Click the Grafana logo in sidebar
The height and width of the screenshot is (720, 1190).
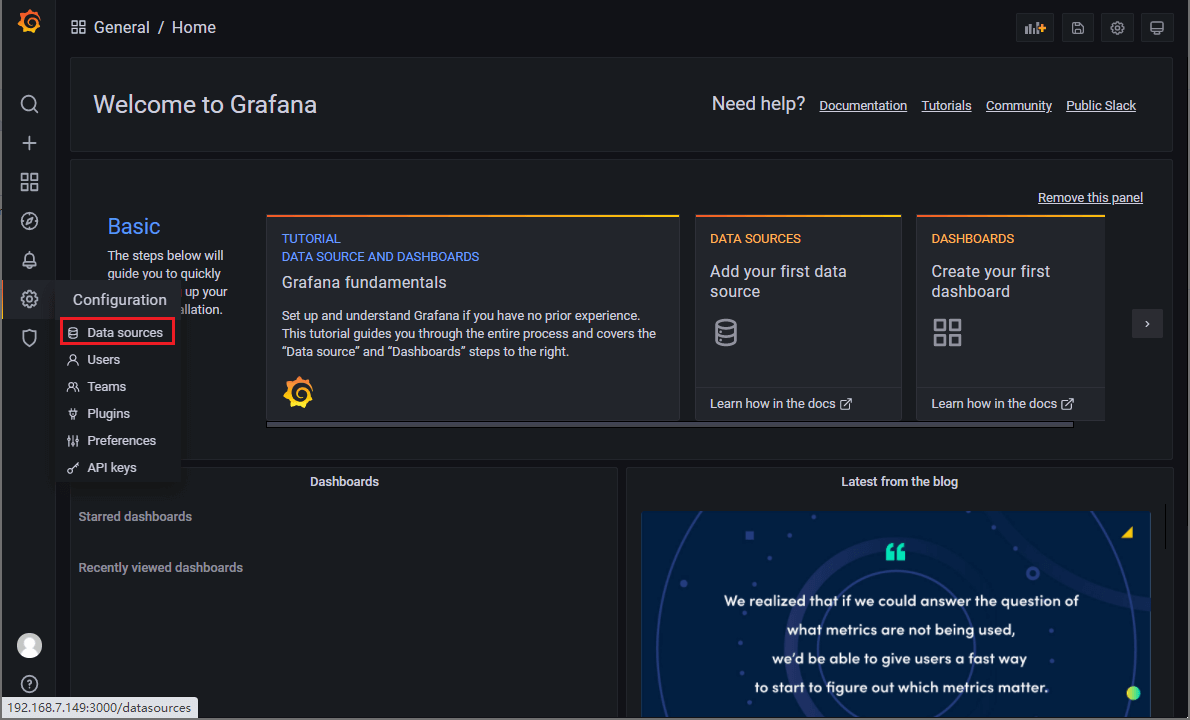tap(29, 22)
